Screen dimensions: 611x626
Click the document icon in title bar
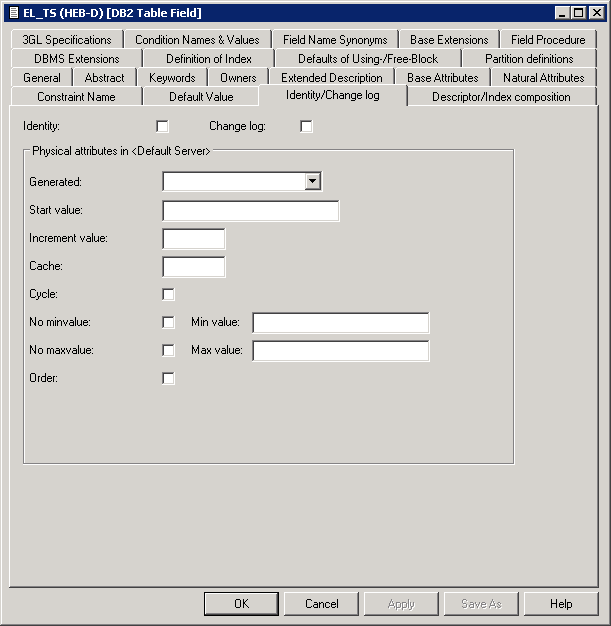[x=13, y=13]
